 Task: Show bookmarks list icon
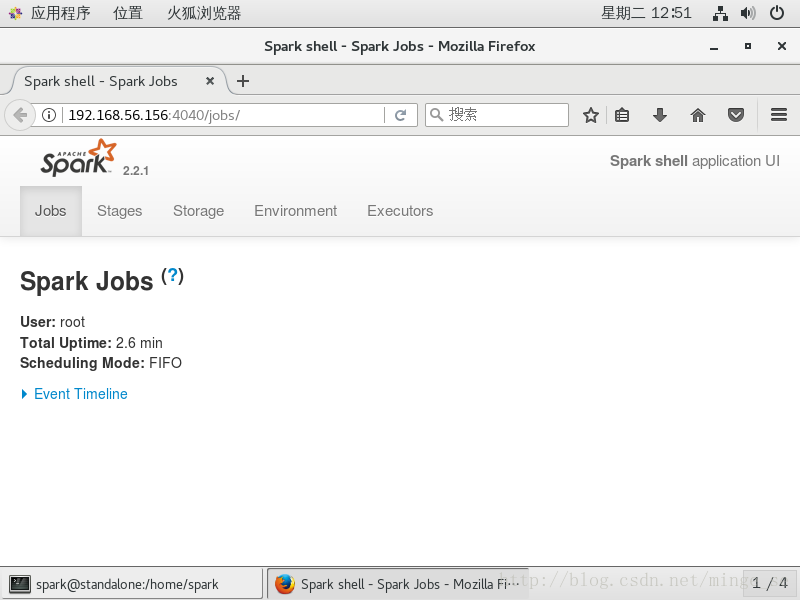pyautogui.click(x=621, y=115)
